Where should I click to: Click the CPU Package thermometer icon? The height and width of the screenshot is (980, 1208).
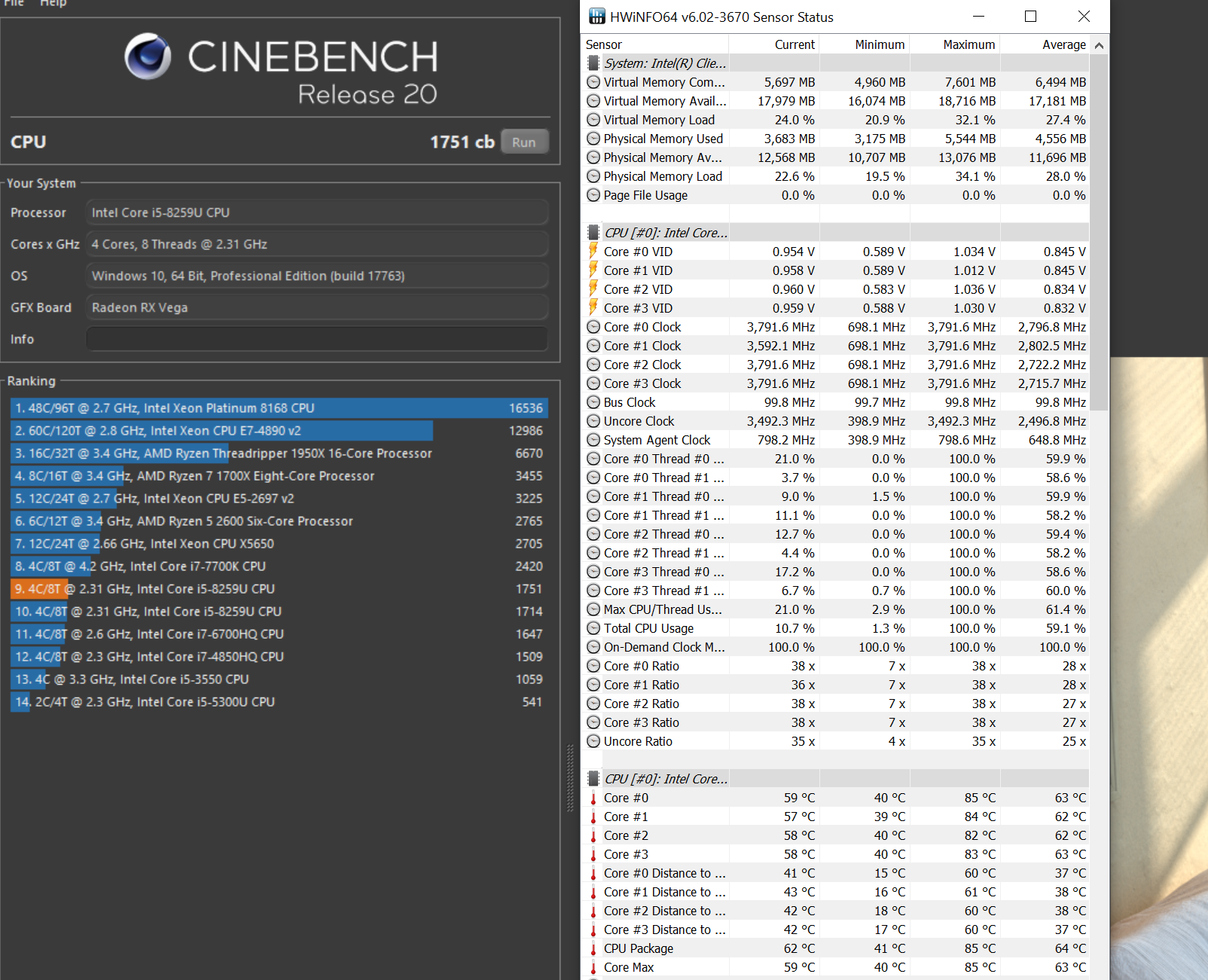pos(593,948)
